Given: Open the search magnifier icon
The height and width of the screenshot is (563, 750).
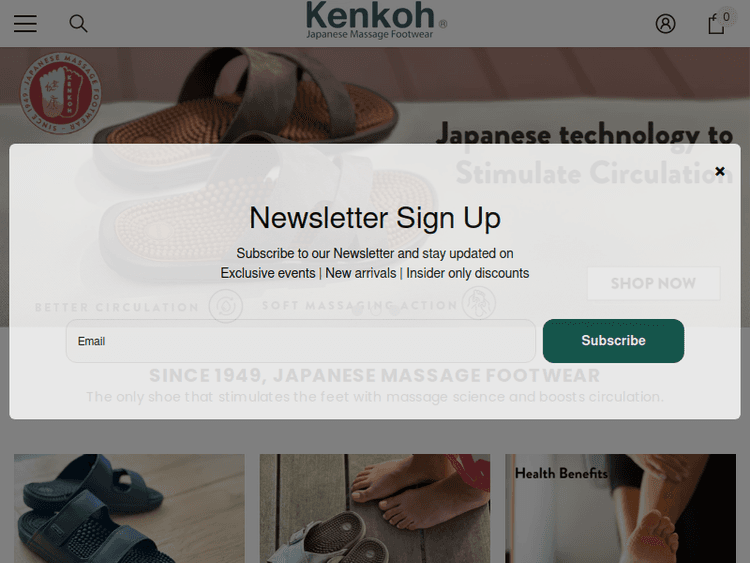Looking at the screenshot, I should pyautogui.click(x=78, y=23).
